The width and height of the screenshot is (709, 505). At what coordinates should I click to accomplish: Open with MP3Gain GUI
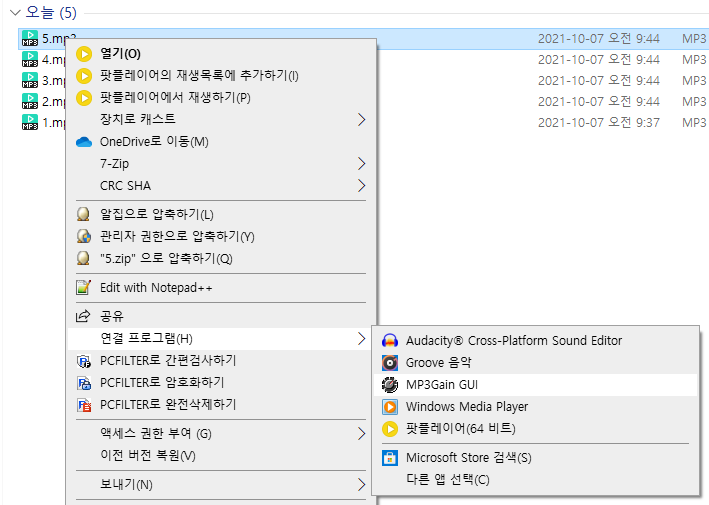tap(536, 385)
